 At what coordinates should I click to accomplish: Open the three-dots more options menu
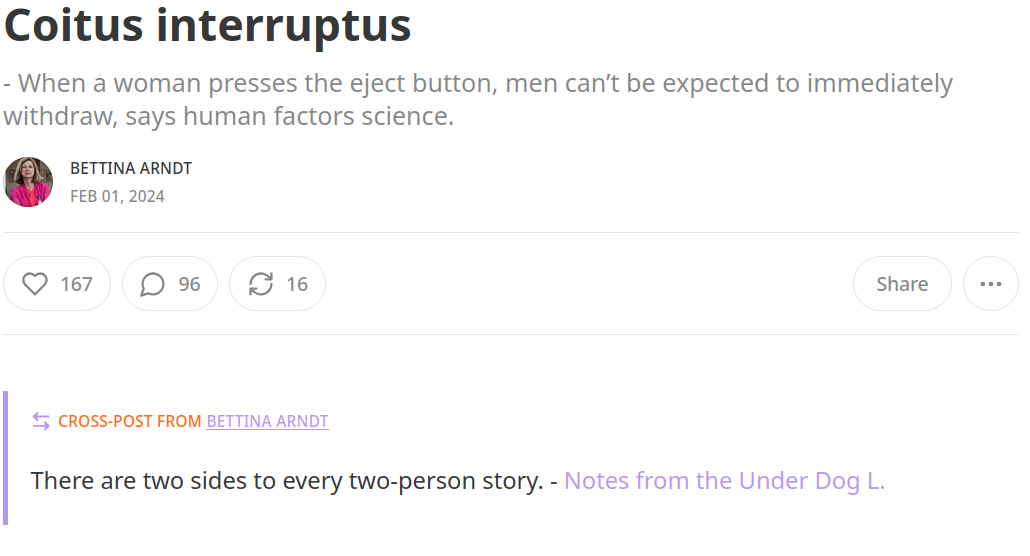pyautogui.click(x=990, y=284)
